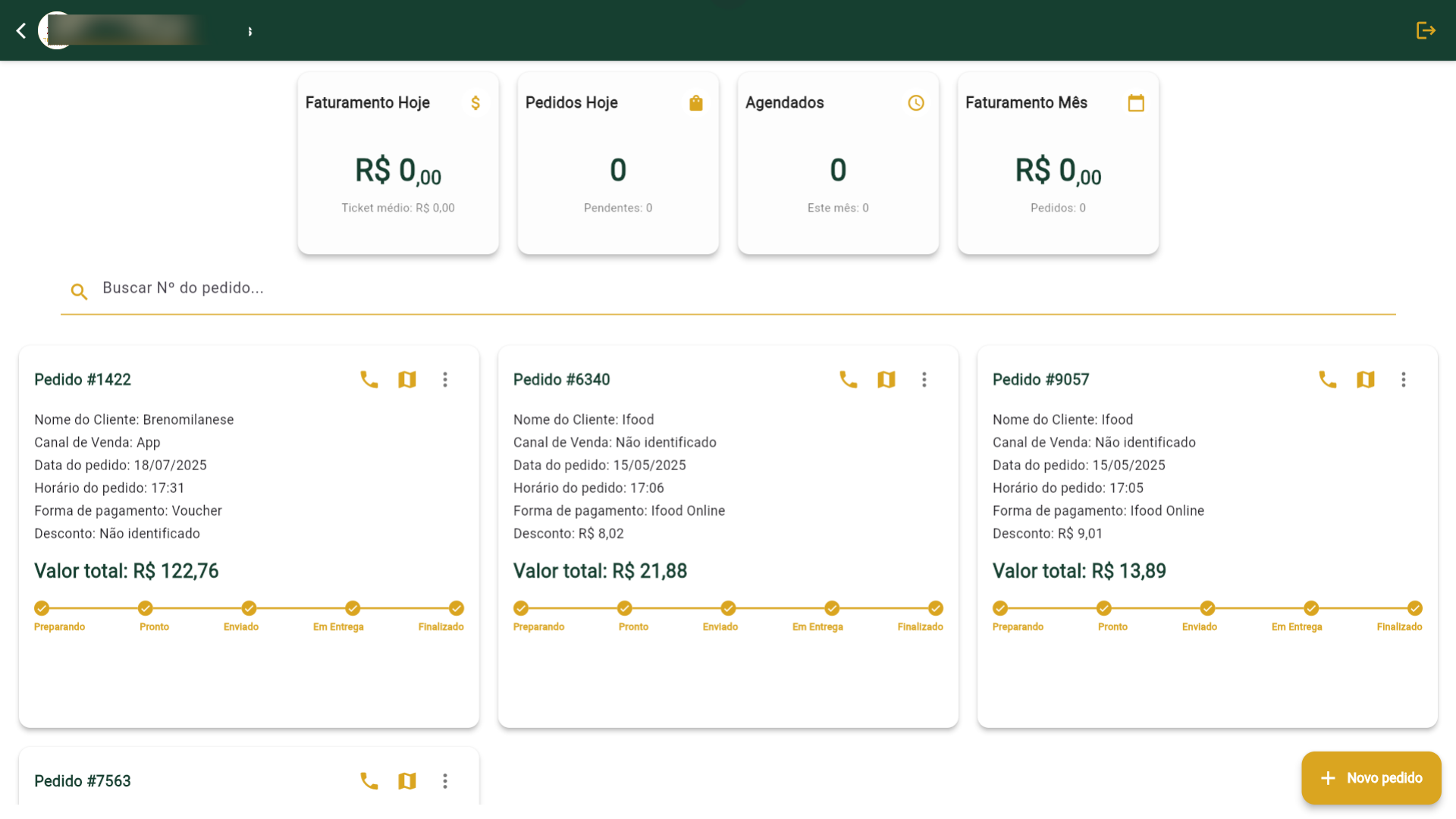The width and height of the screenshot is (1456, 819).
Task: Click the back arrow in the header
Action: coord(20,30)
